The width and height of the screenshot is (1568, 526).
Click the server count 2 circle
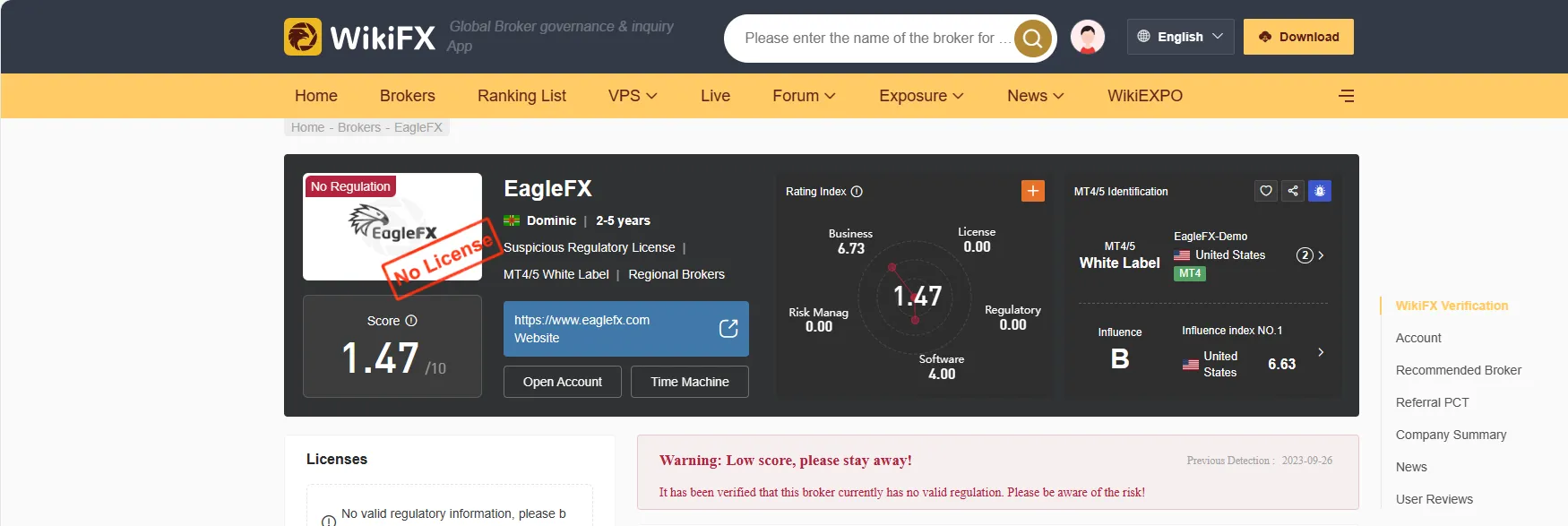(x=1305, y=255)
